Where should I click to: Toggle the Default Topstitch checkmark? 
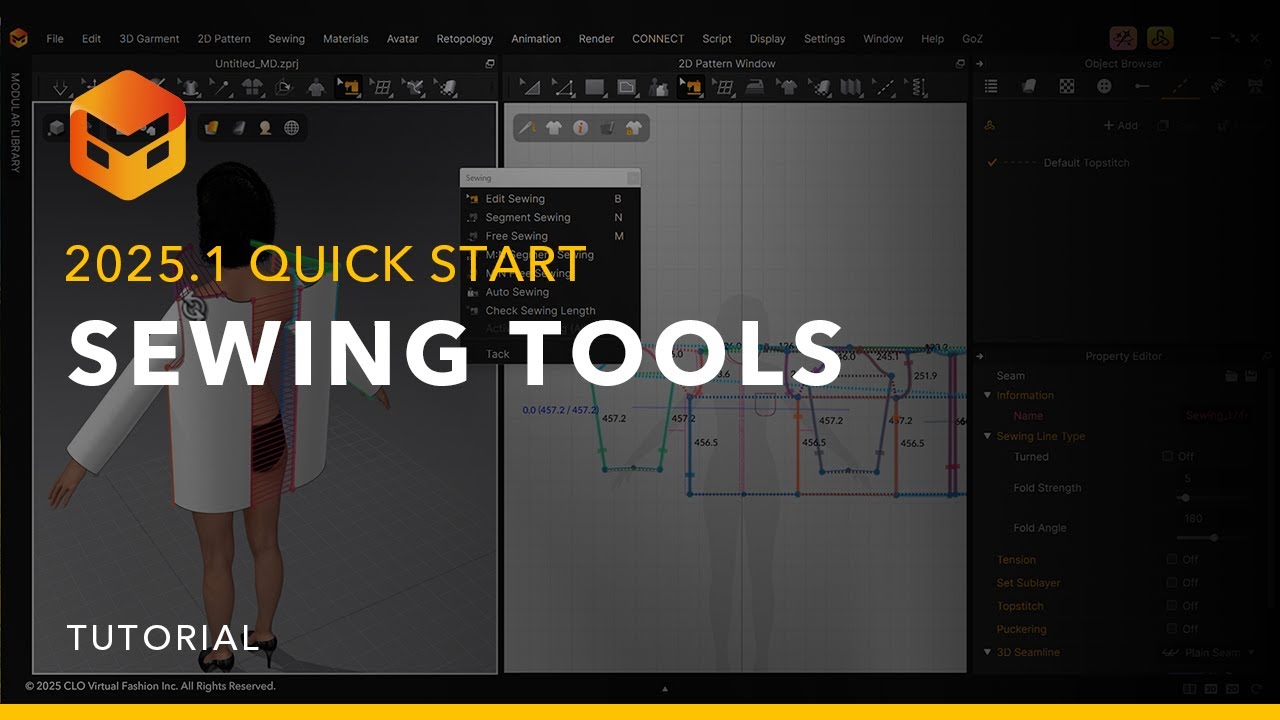992,162
